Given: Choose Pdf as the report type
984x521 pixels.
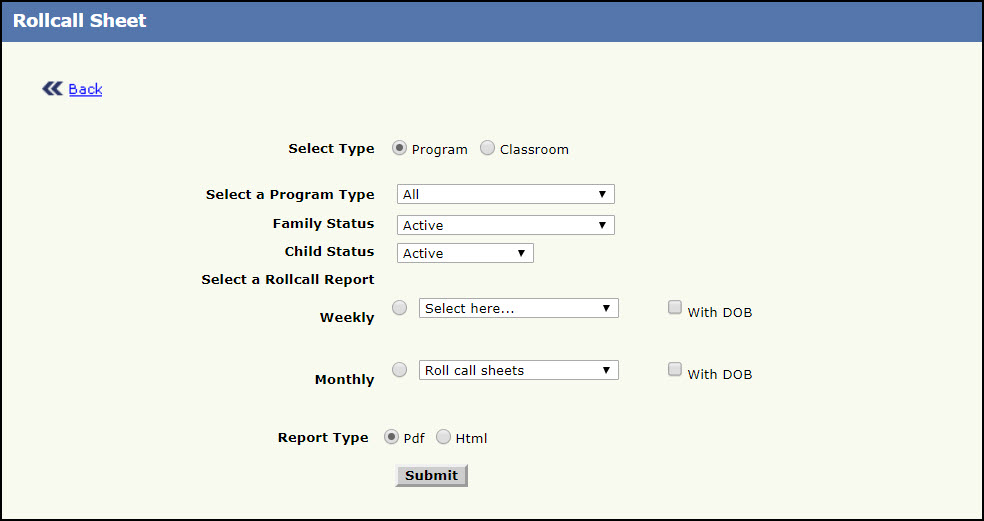Looking at the screenshot, I should point(392,437).
